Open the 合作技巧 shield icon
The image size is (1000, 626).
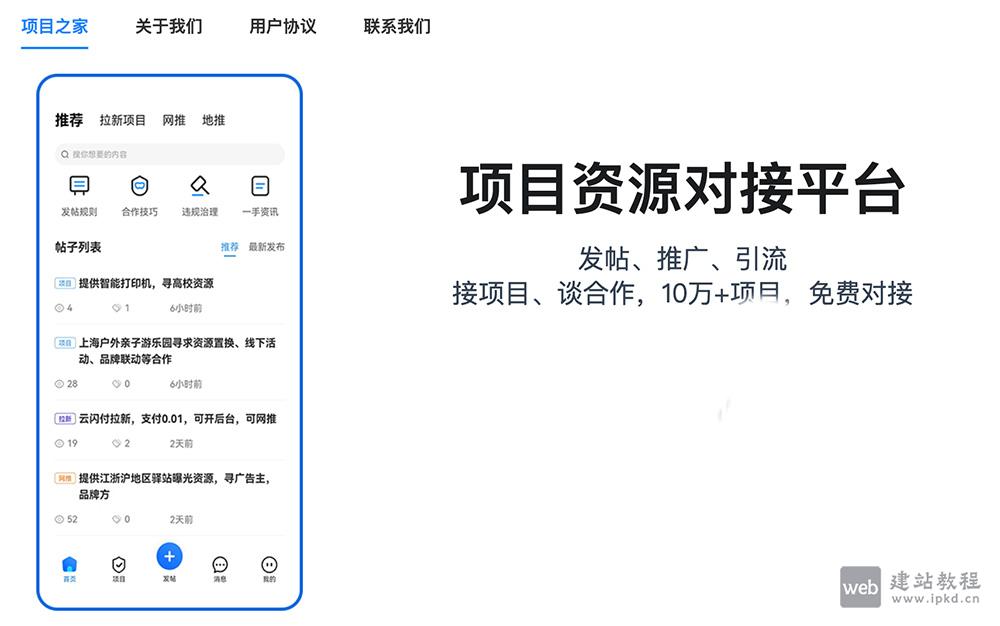[138, 186]
